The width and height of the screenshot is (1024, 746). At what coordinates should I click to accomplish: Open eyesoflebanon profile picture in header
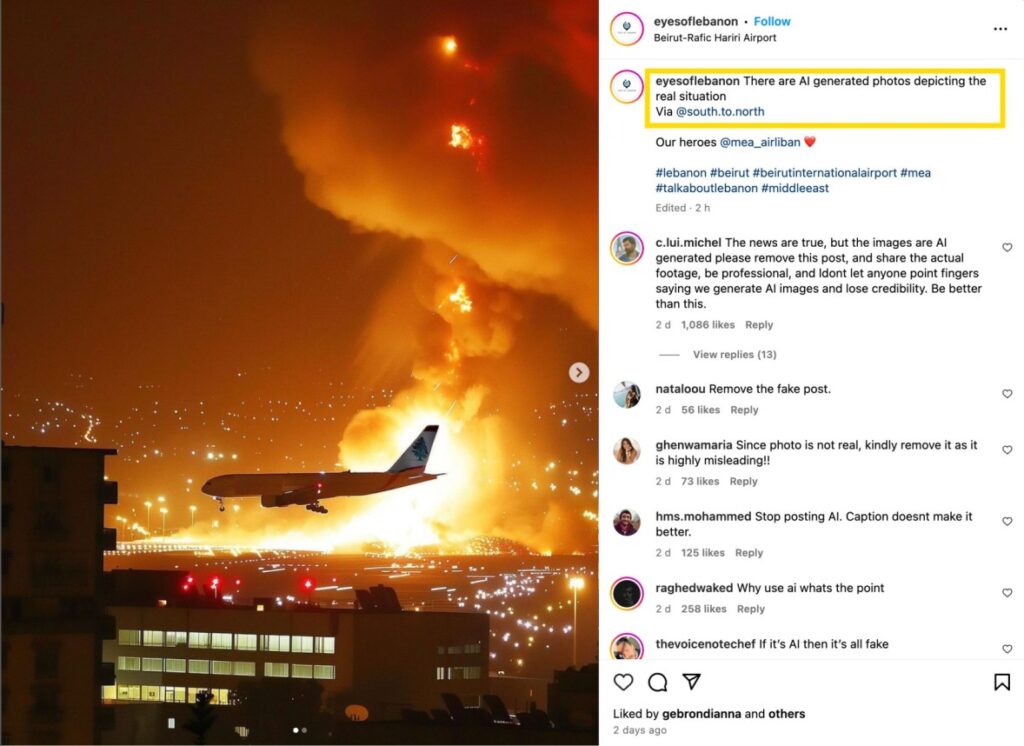627,29
